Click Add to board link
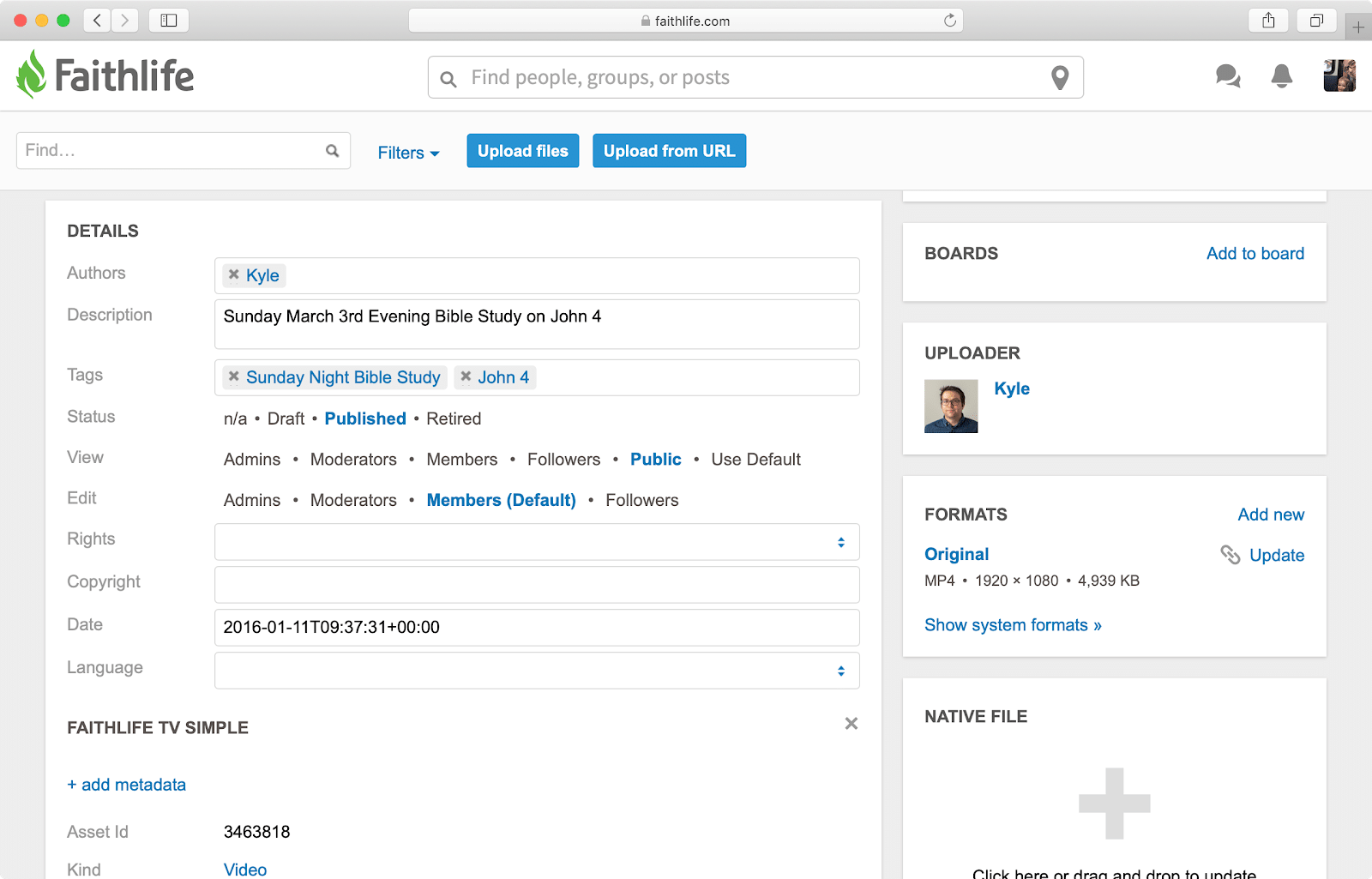The image size is (1372, 879). coord(1255,254)
